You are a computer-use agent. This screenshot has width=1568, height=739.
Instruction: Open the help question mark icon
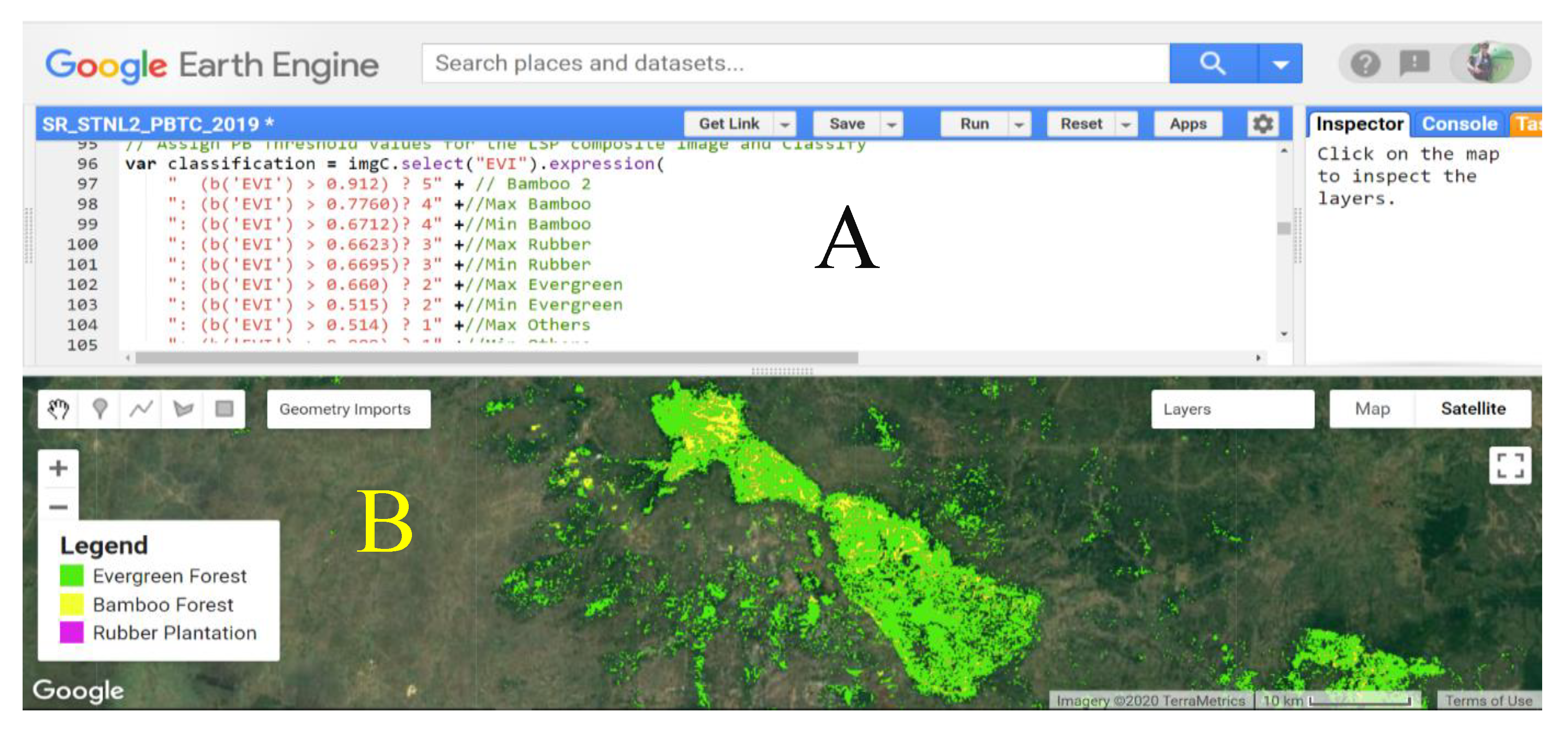1365,63
